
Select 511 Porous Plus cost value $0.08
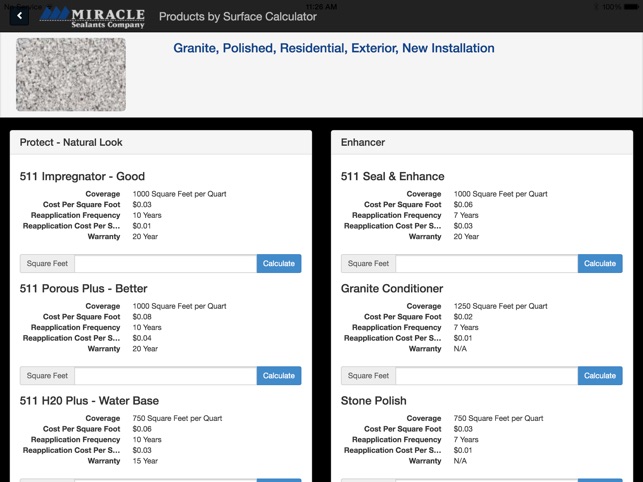(142, 317)
